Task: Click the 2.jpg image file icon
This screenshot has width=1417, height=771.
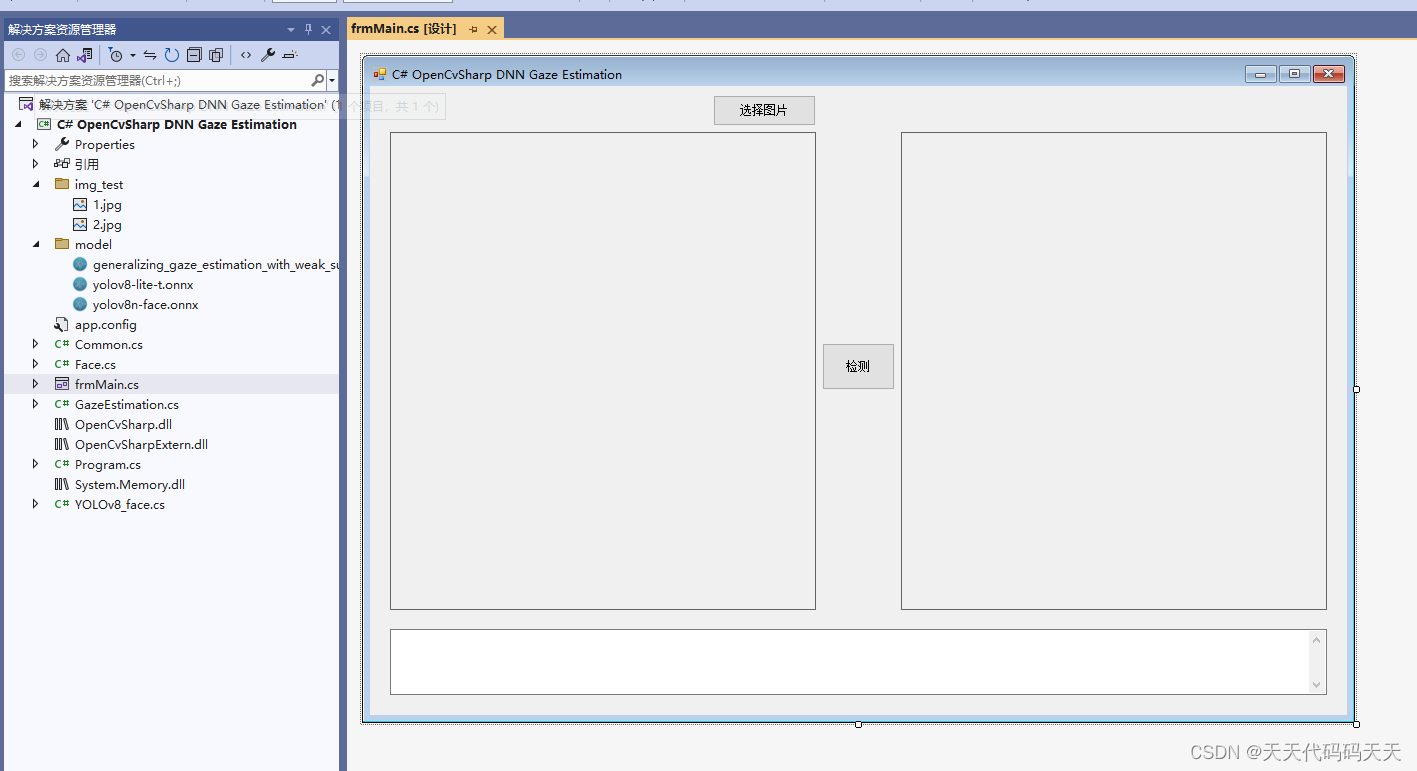Action: click(80, 224)
